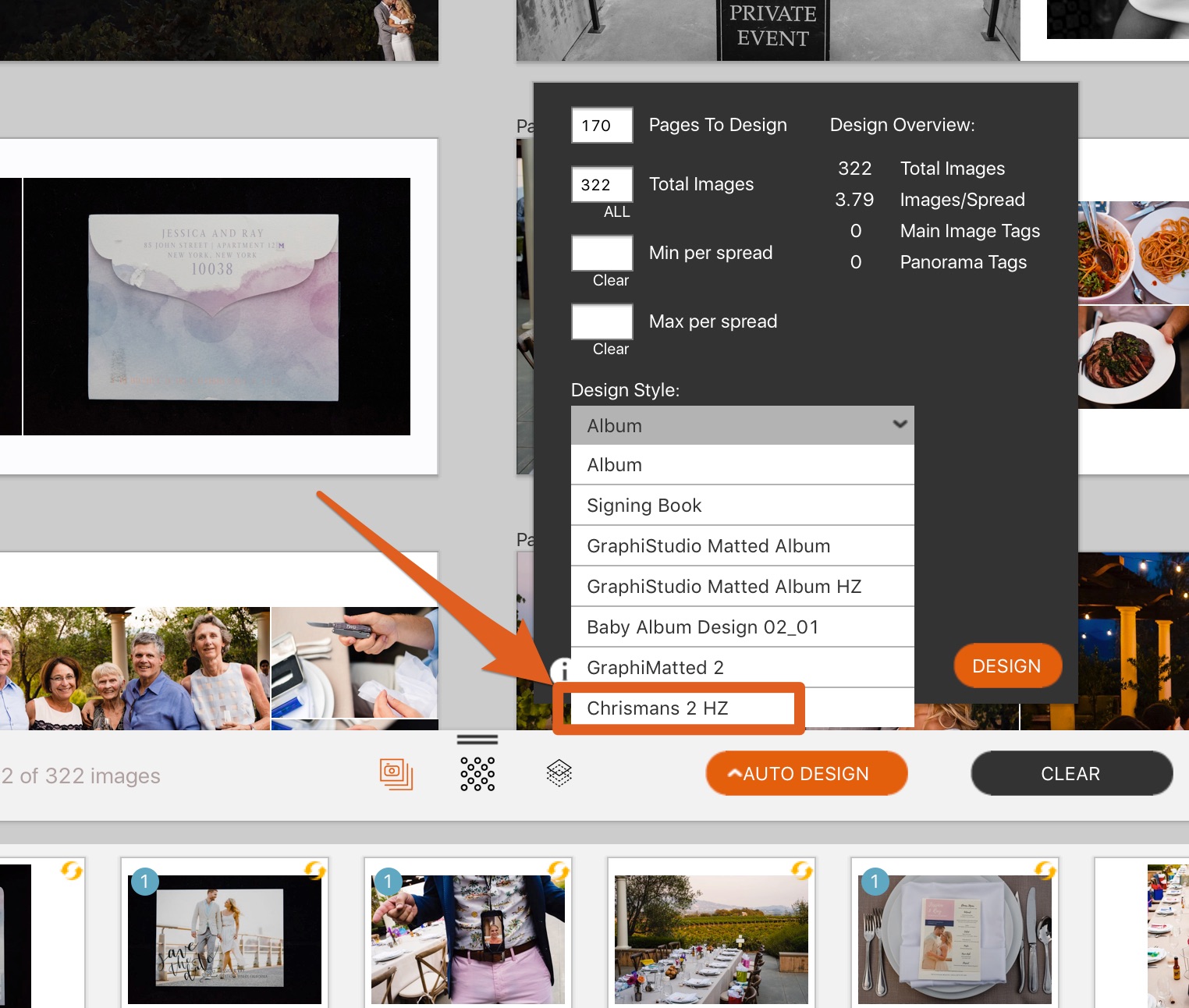The height and width of the screenshot is (1008, 1189).
Task: Select the envelope invitation spread image
Action: click(x=217, y=307)
